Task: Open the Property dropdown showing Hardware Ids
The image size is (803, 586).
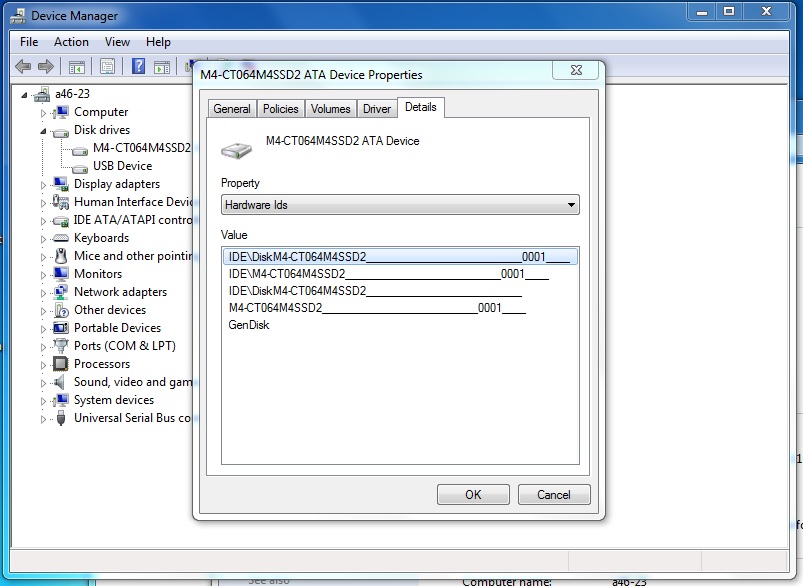Action: click(x=400, y=205)
